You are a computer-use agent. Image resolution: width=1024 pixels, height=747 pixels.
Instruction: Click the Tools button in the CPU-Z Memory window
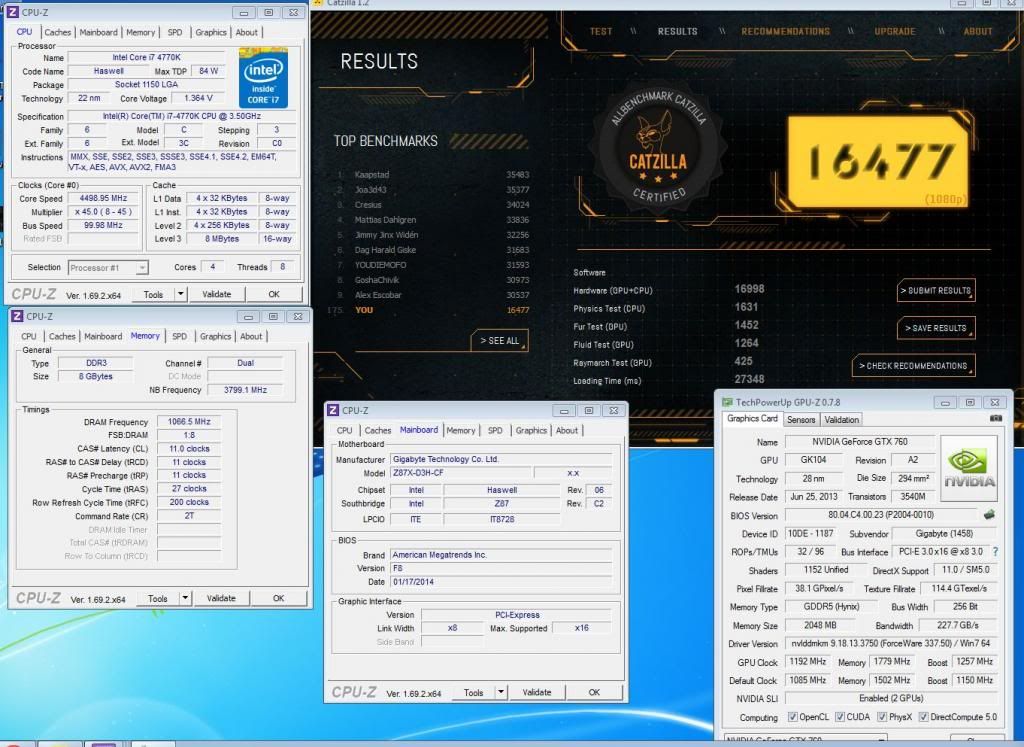(158, 598)
